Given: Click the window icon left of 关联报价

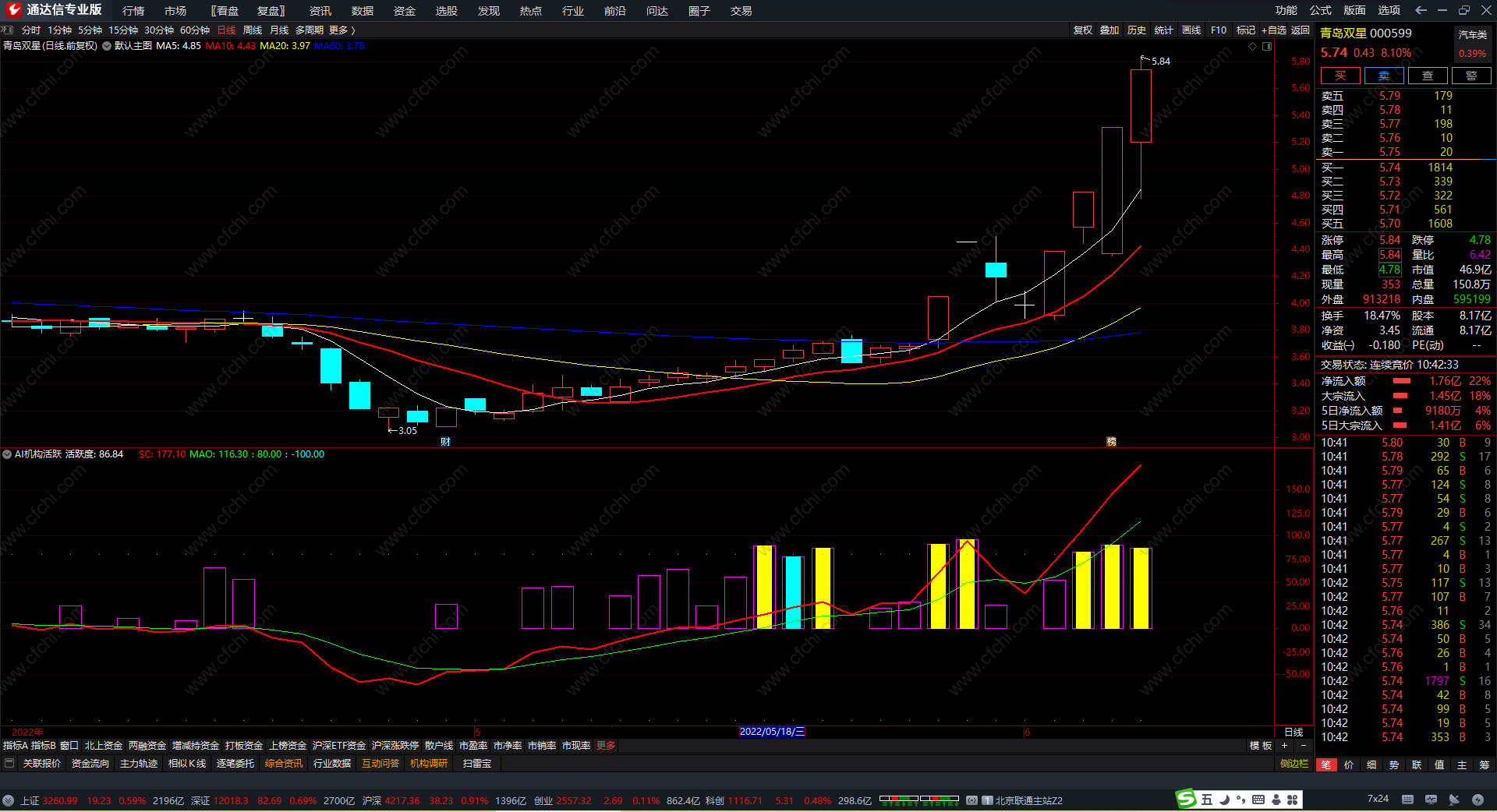Looking at the screenshot, I should click(x=9, y=763).
